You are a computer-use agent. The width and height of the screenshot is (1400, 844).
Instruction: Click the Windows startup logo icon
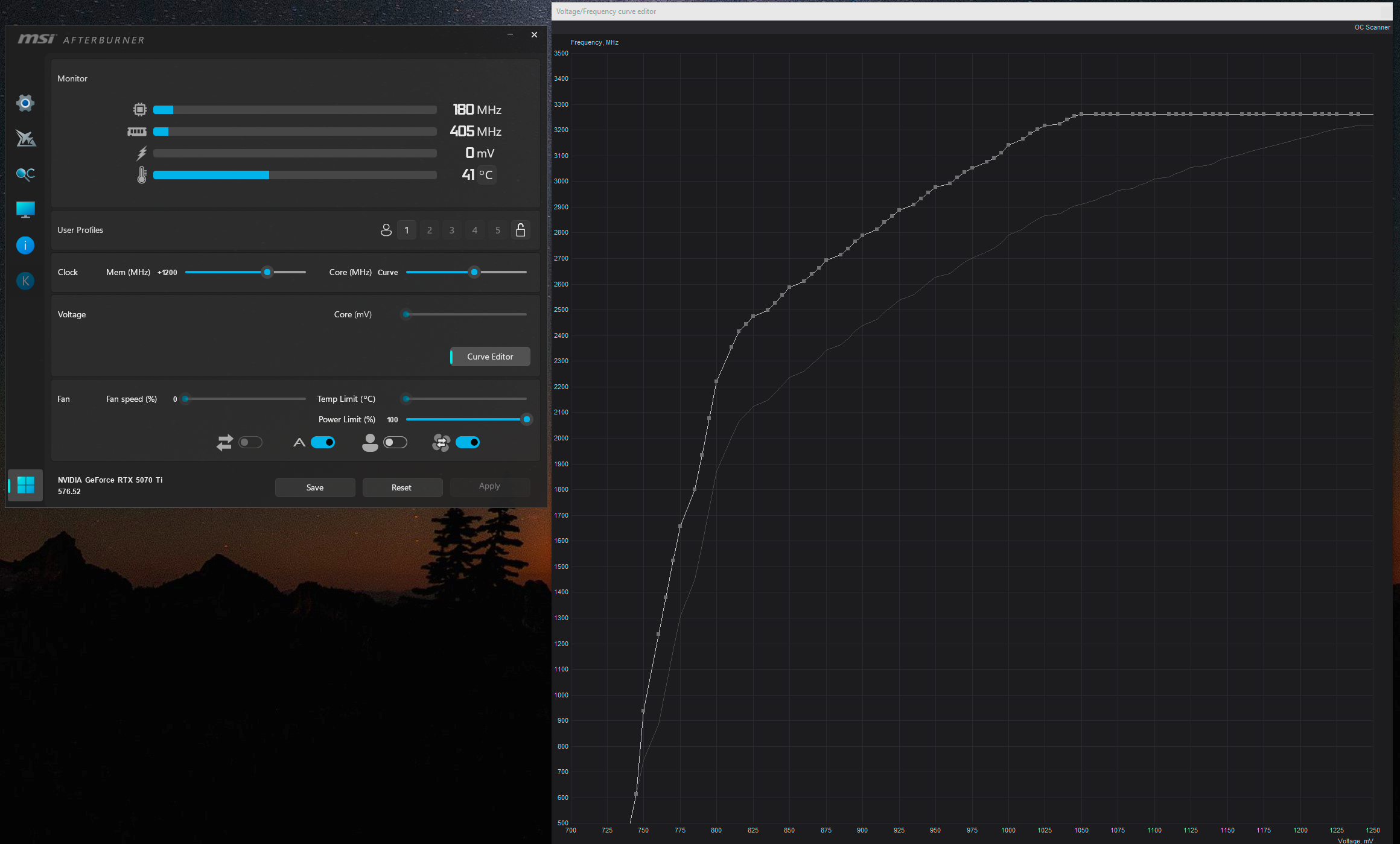tap(26, 485)
